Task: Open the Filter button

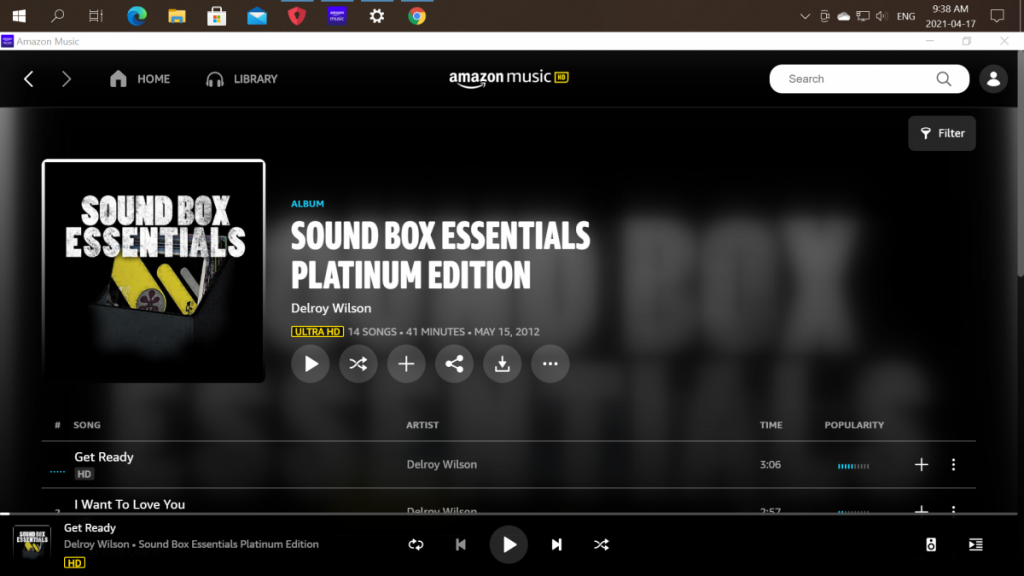Action: (x=942, y=133)
